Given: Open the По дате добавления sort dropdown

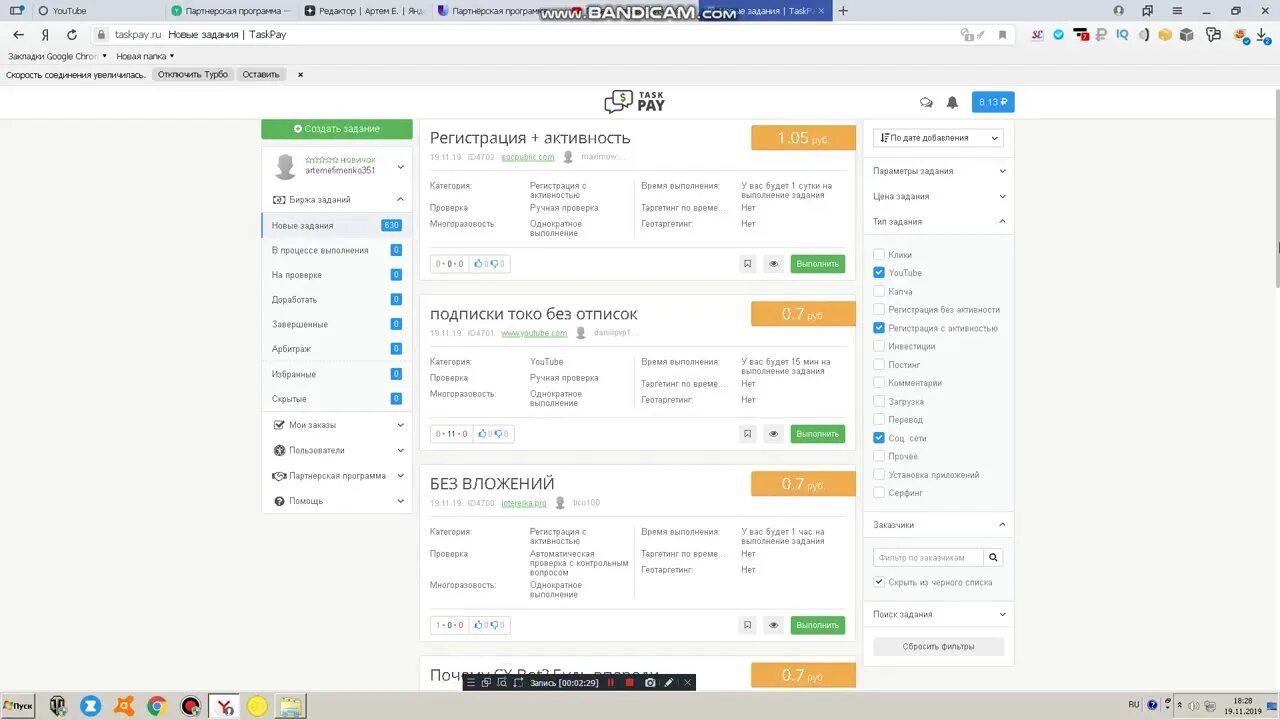Looking at the screenshot, I should (x=938, y=138).
